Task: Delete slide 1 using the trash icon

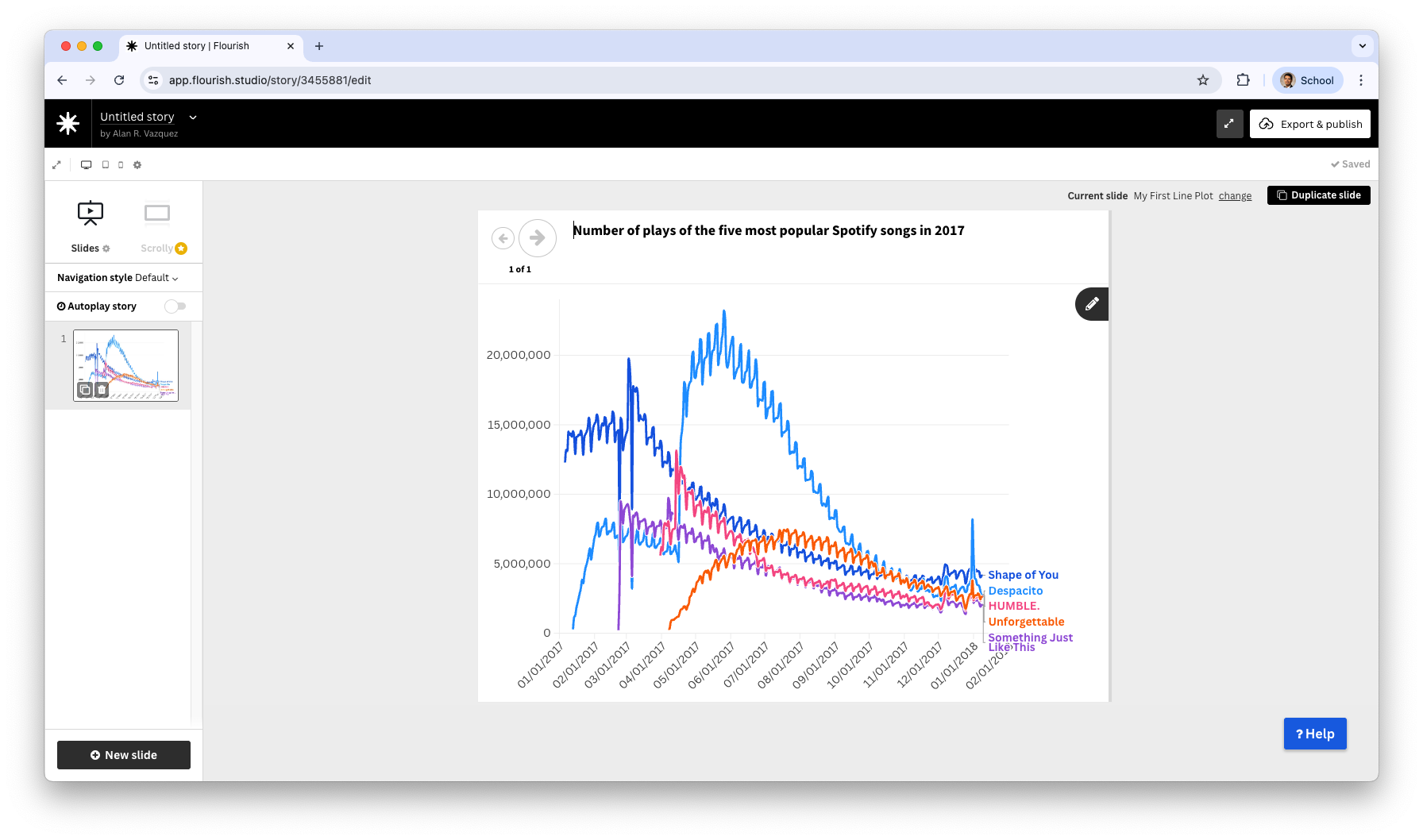Action: (102, 390)
